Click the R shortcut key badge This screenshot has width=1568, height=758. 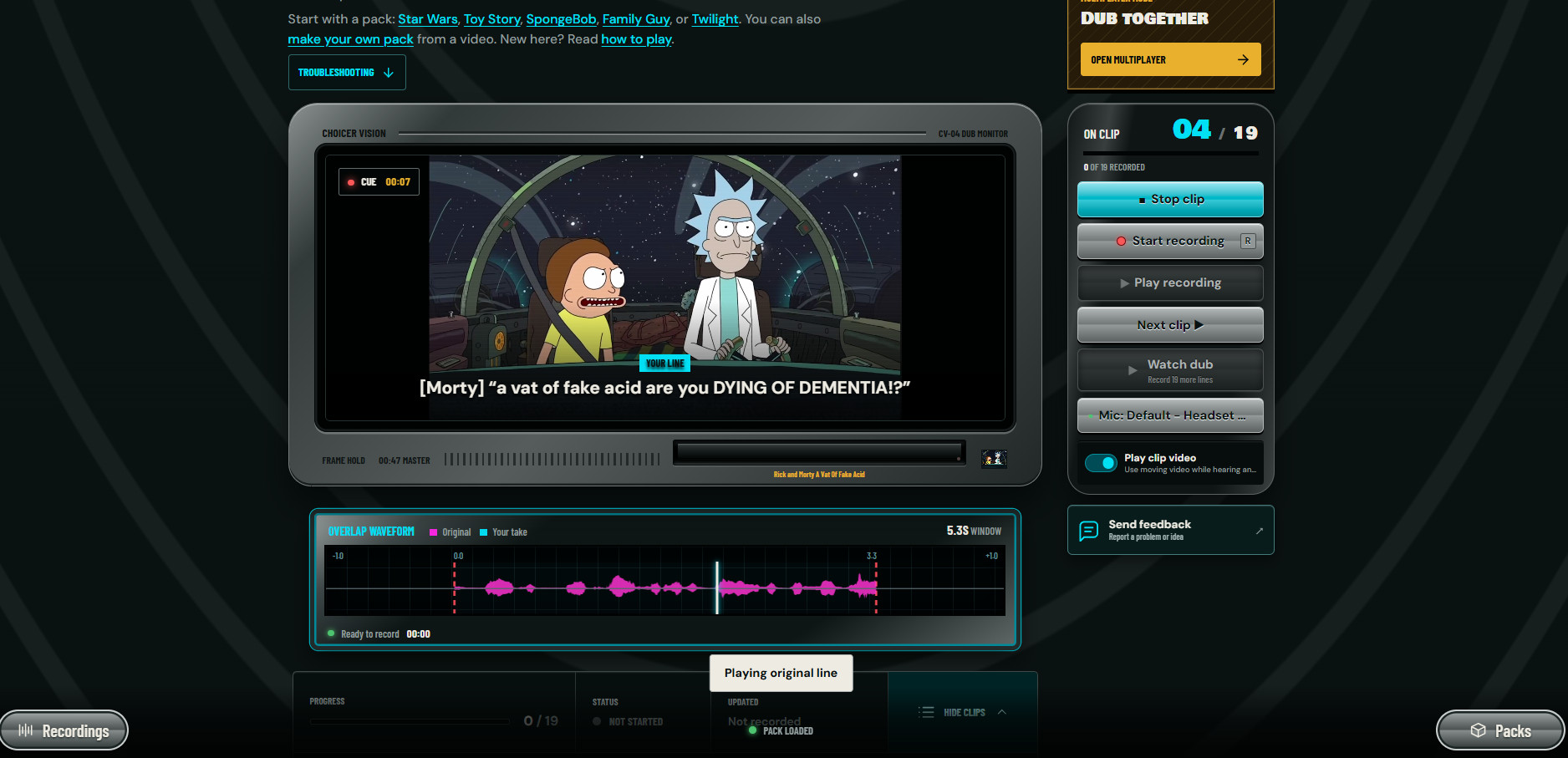point(1247,241)
